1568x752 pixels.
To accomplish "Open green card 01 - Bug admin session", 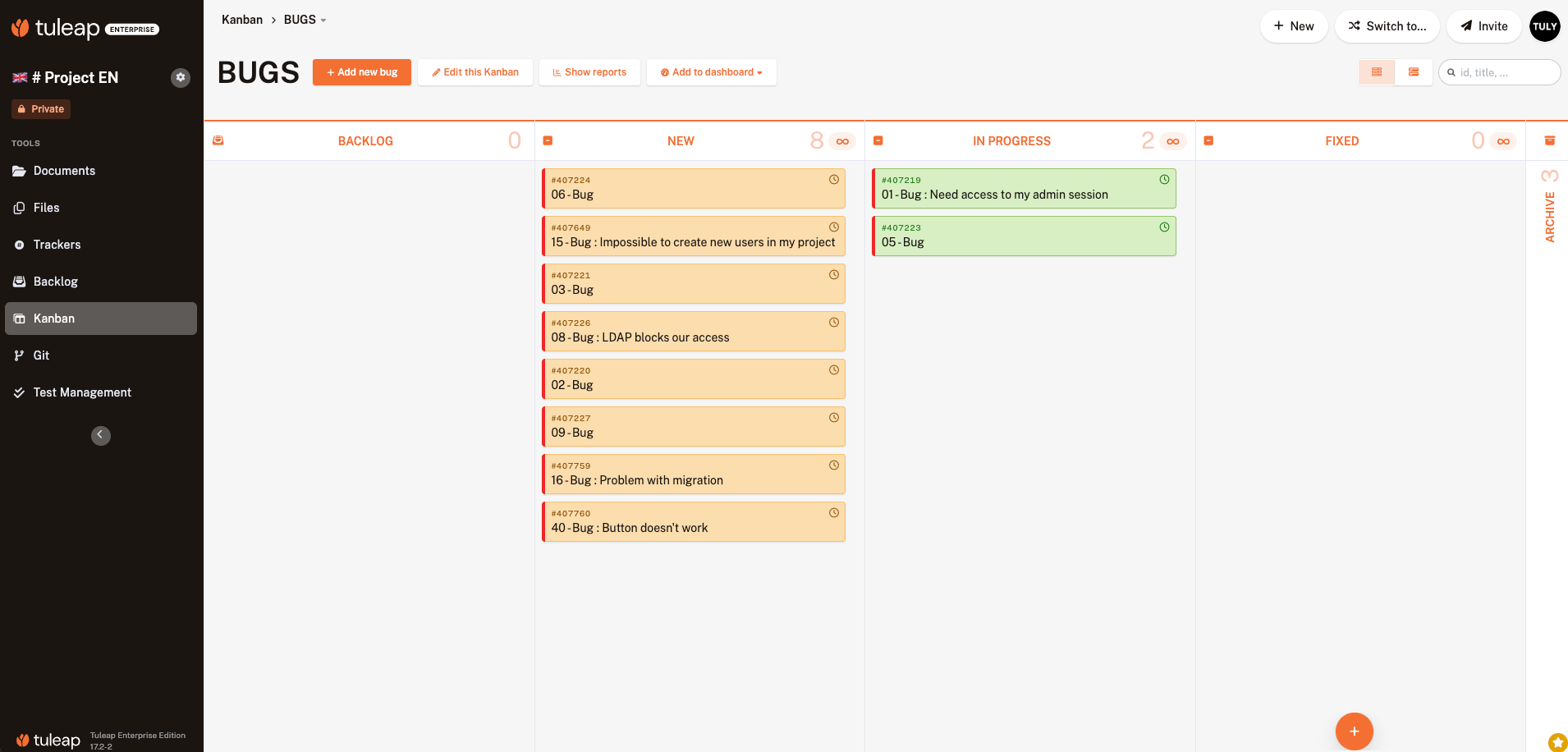I will click(x=994, y=195).
